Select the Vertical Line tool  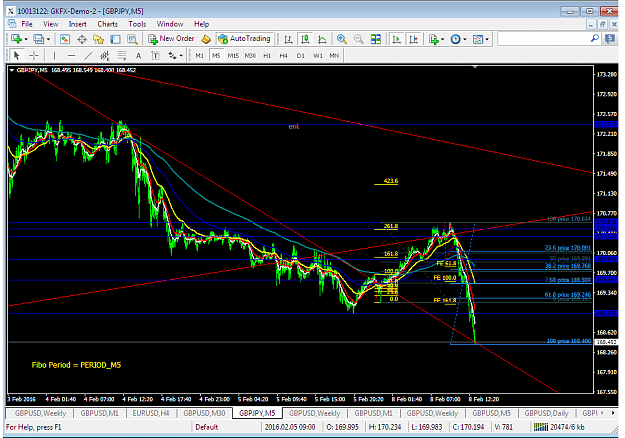[54, 55]
